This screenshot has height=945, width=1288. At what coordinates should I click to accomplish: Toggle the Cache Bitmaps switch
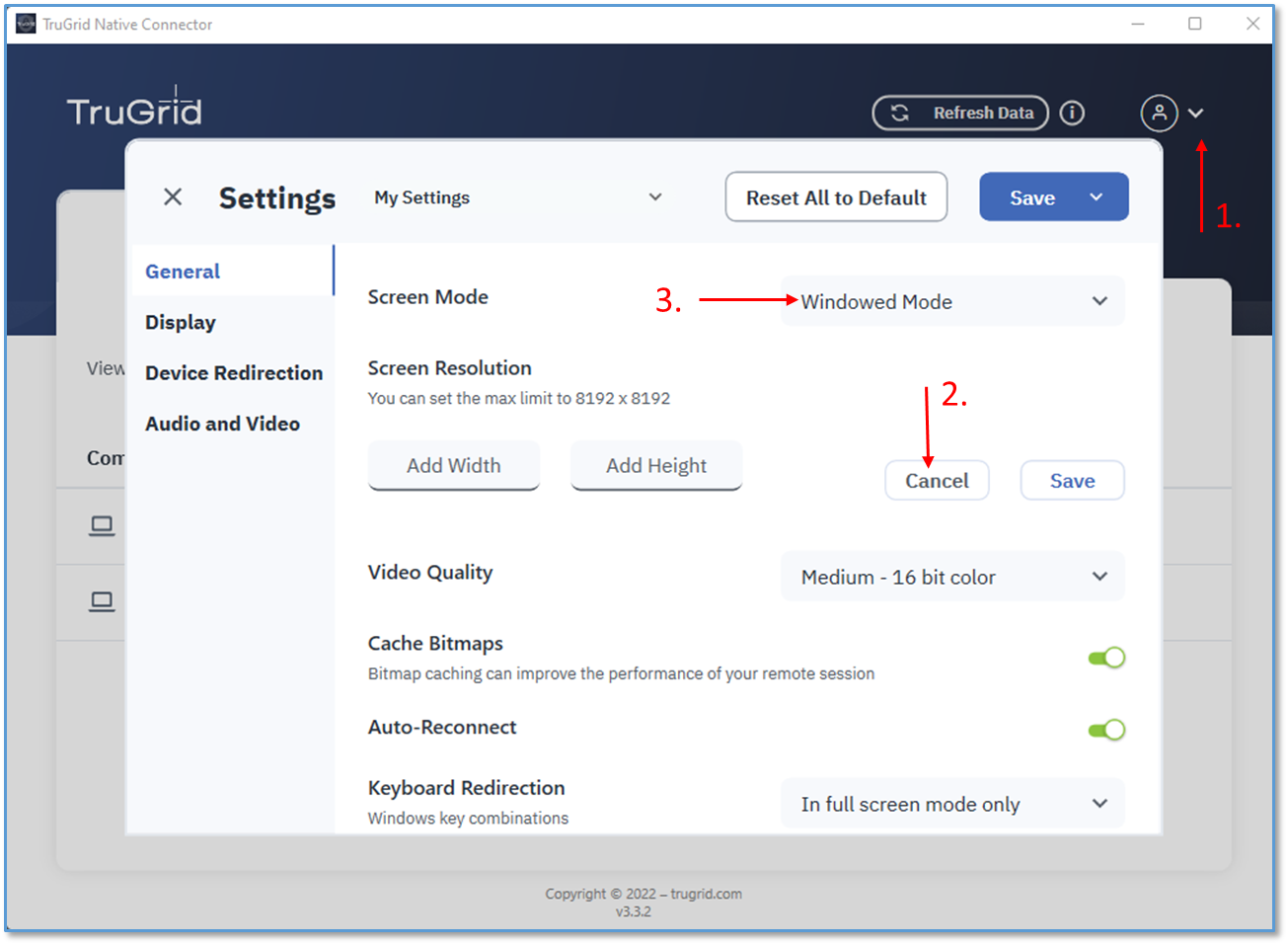[x=1106, y=658]
